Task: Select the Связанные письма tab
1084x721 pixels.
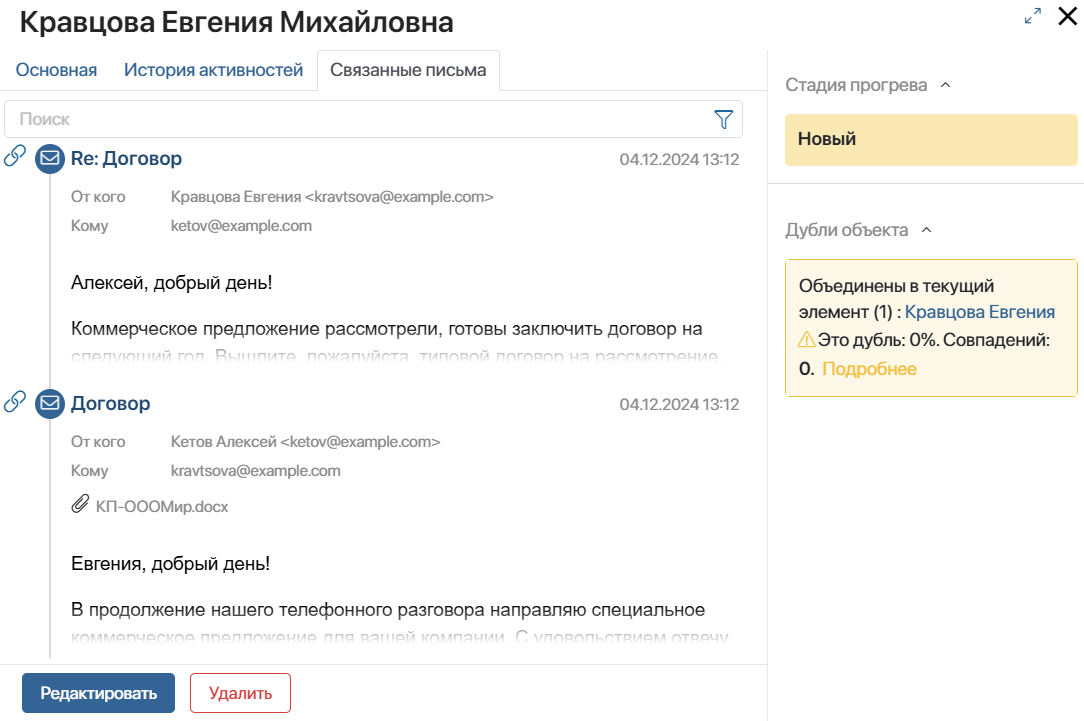Action: 408,70
